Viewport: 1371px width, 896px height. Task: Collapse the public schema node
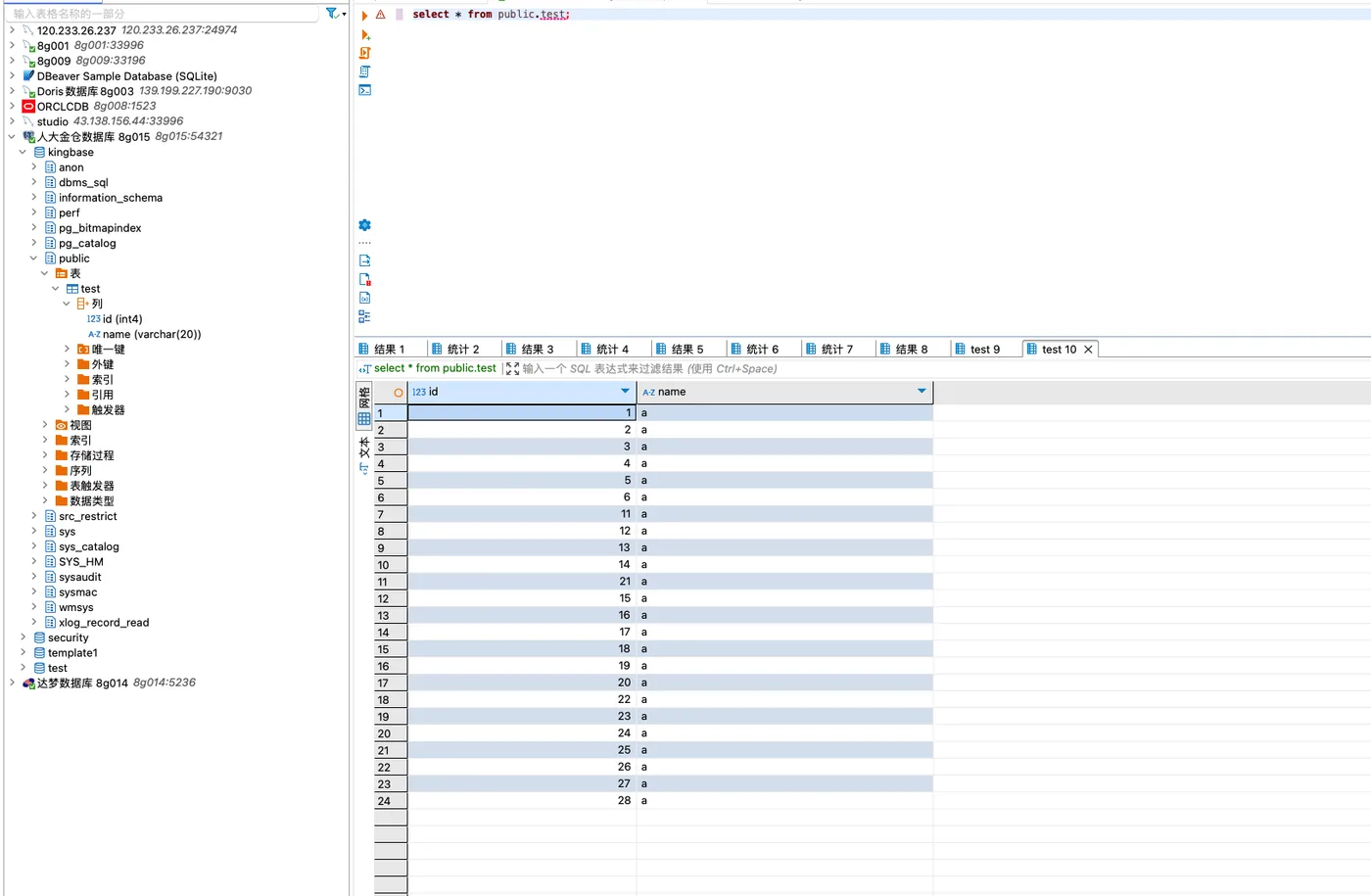point(33,259)
